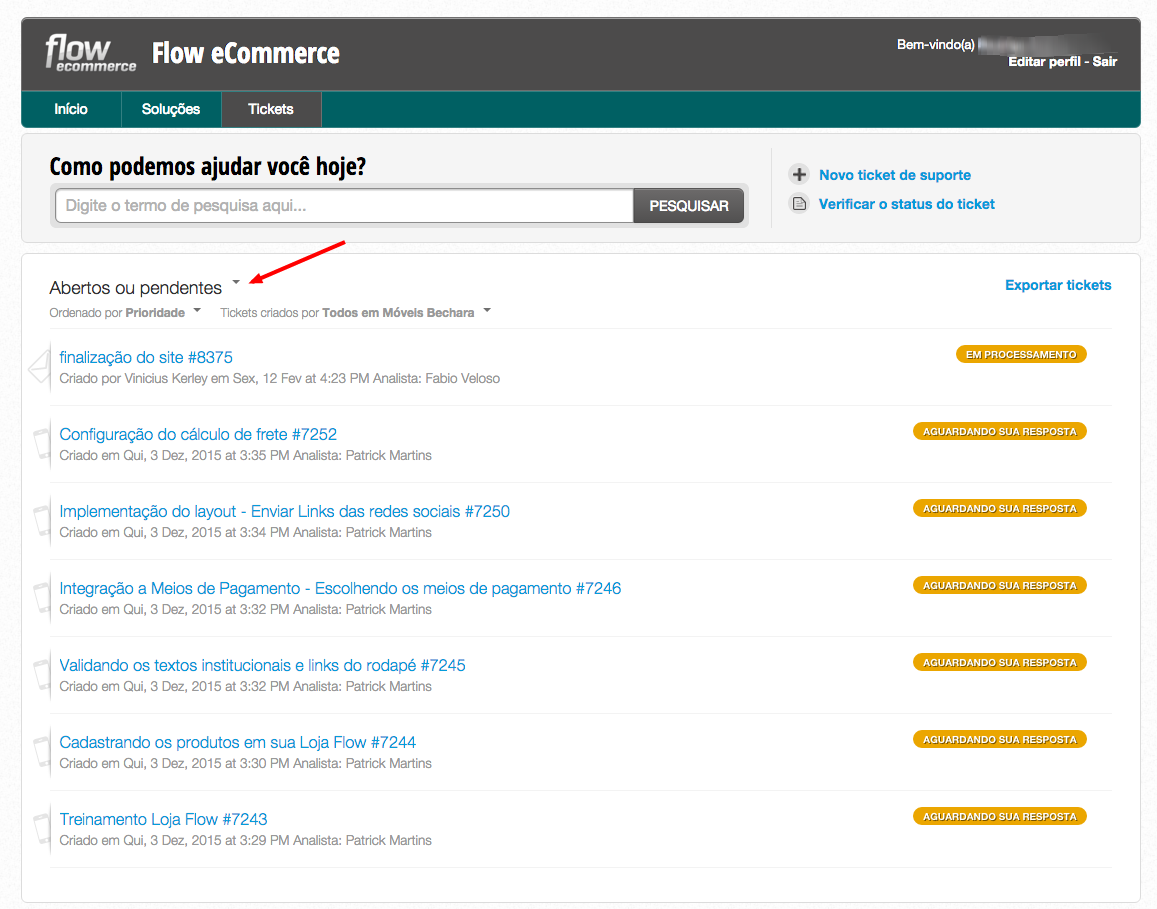The height and width of the screenshot is (909, 1157).
Task: Click the ticket icon beside ticket #7244
Action: (41, 752)
